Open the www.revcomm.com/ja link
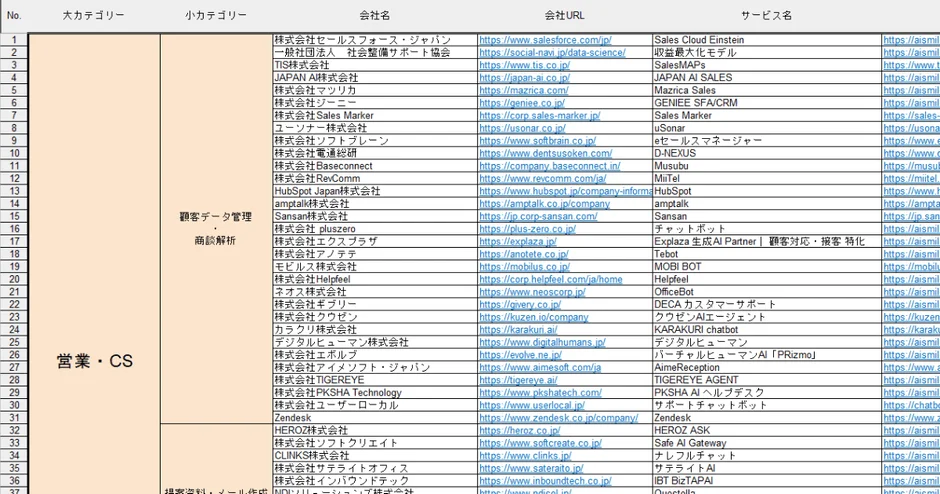This screenshot has height=494, width=940. [543, 179]
